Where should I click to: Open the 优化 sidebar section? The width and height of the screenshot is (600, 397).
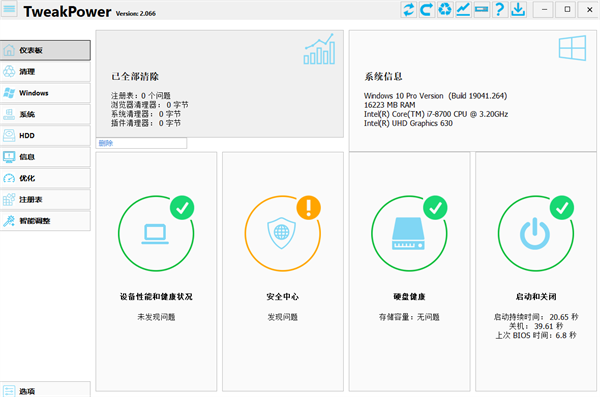(x=45, y=178)
